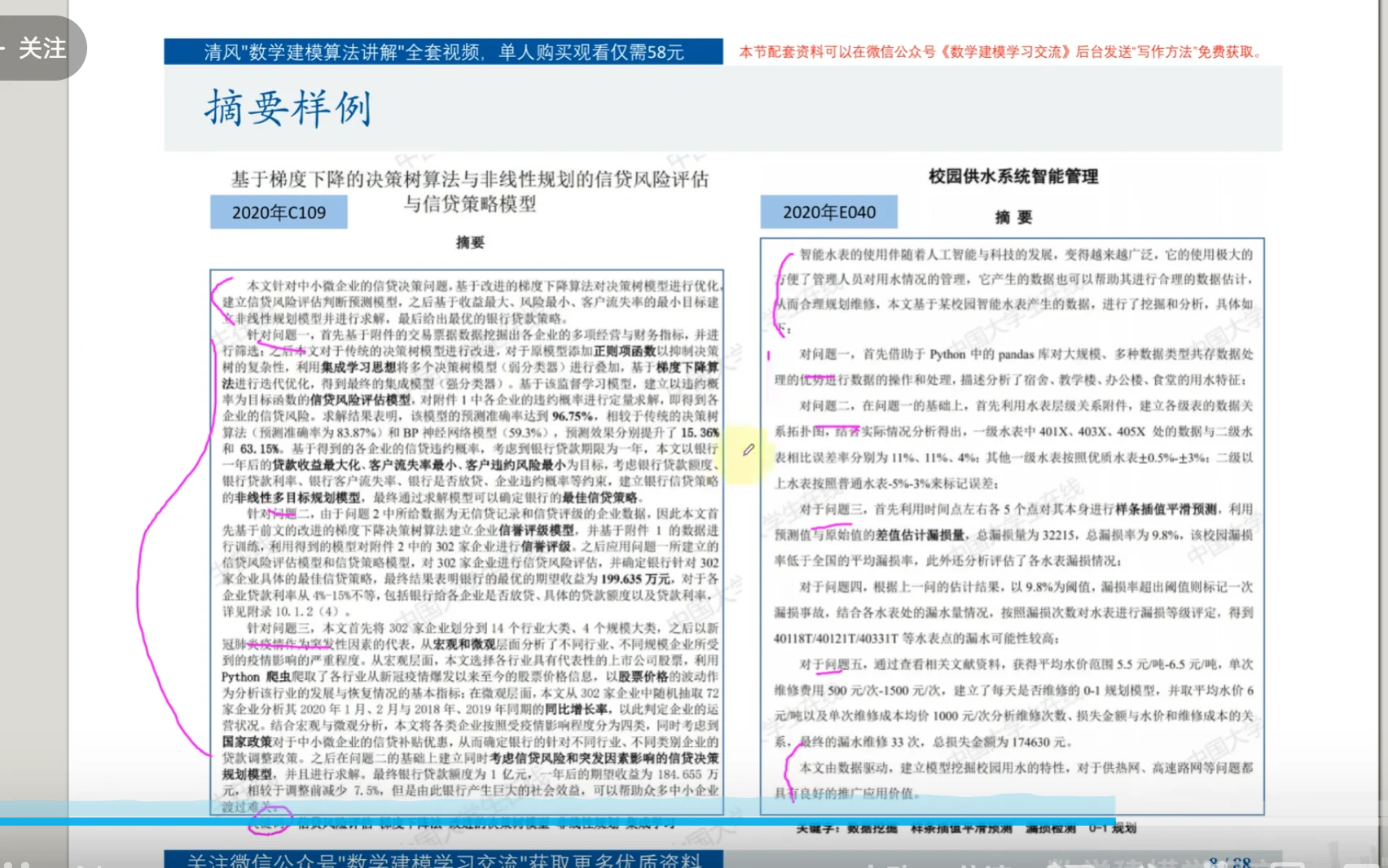The width and height of the screenshot is (1388, 868).
Task: Click the red note mentioning 数学建模学习交流 公众号
Action: [x=1002, y=52]
